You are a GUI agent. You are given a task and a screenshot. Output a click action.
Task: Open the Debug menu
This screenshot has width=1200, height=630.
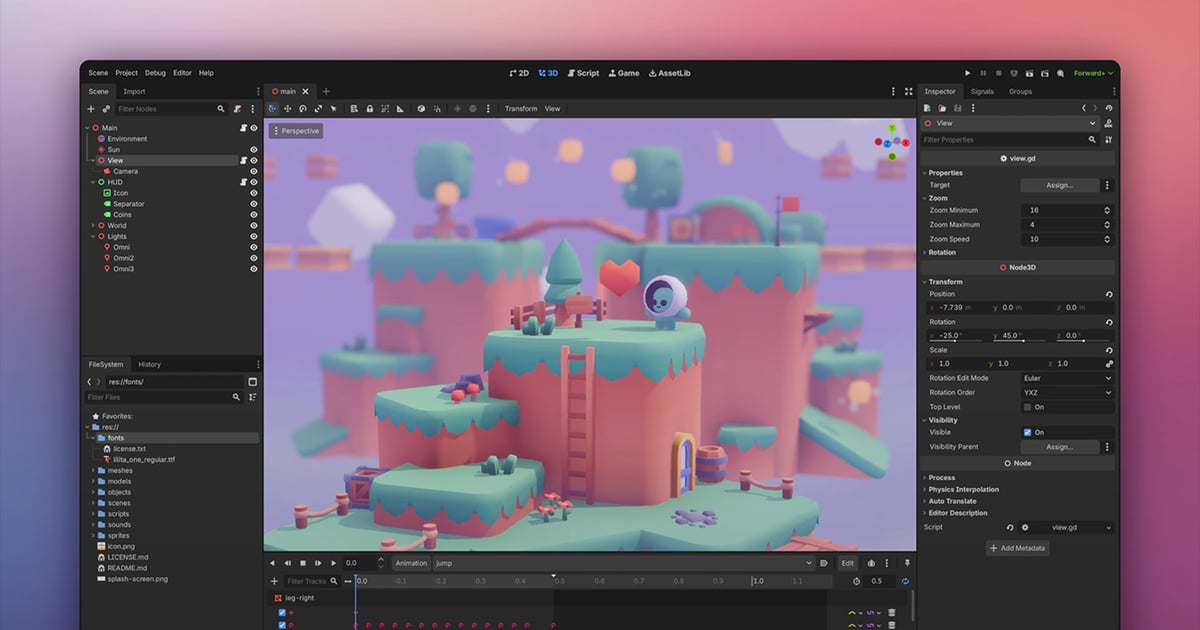point(155,73)
